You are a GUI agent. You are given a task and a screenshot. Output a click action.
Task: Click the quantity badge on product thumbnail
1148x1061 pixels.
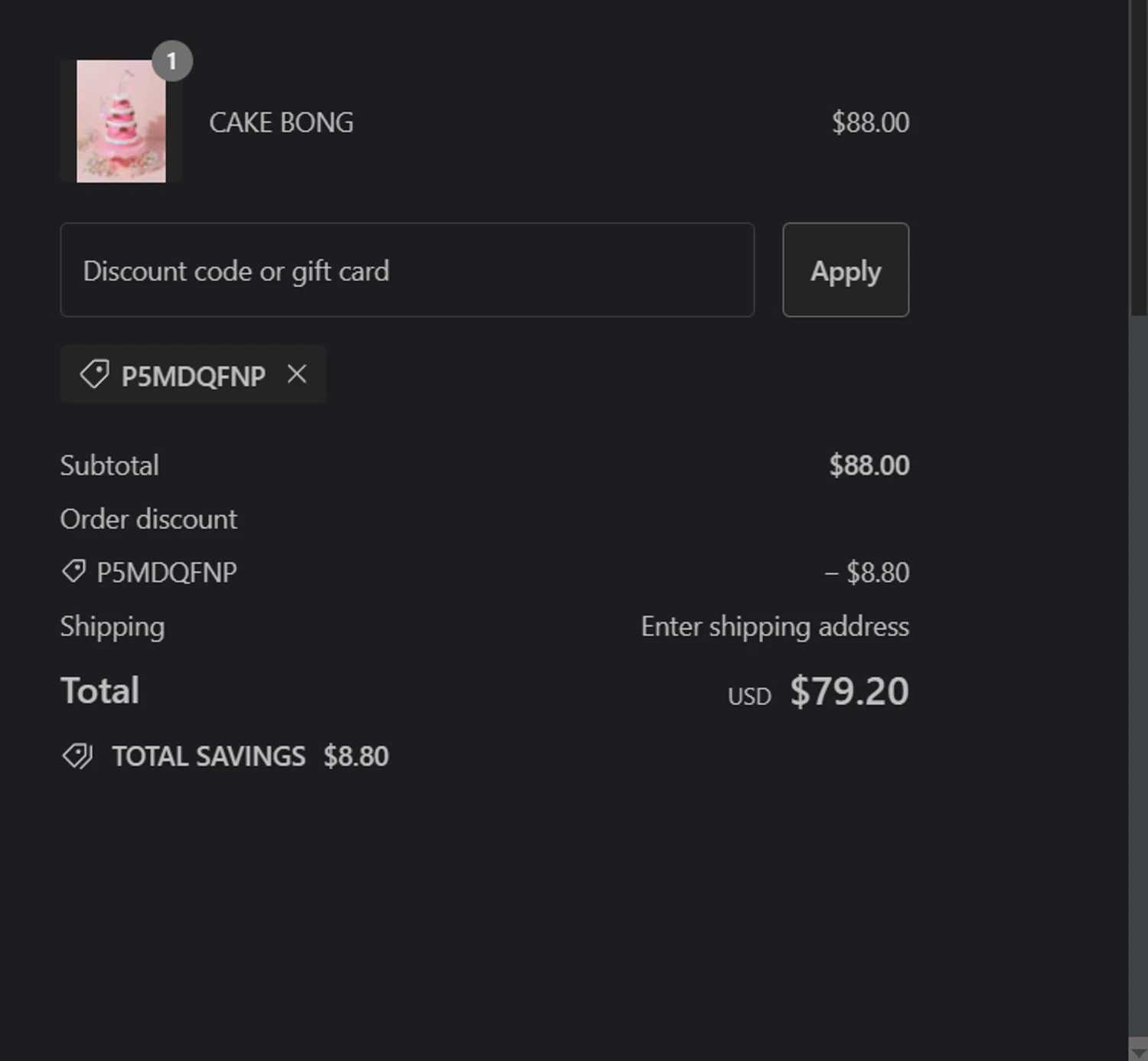[x=171, y=60]
